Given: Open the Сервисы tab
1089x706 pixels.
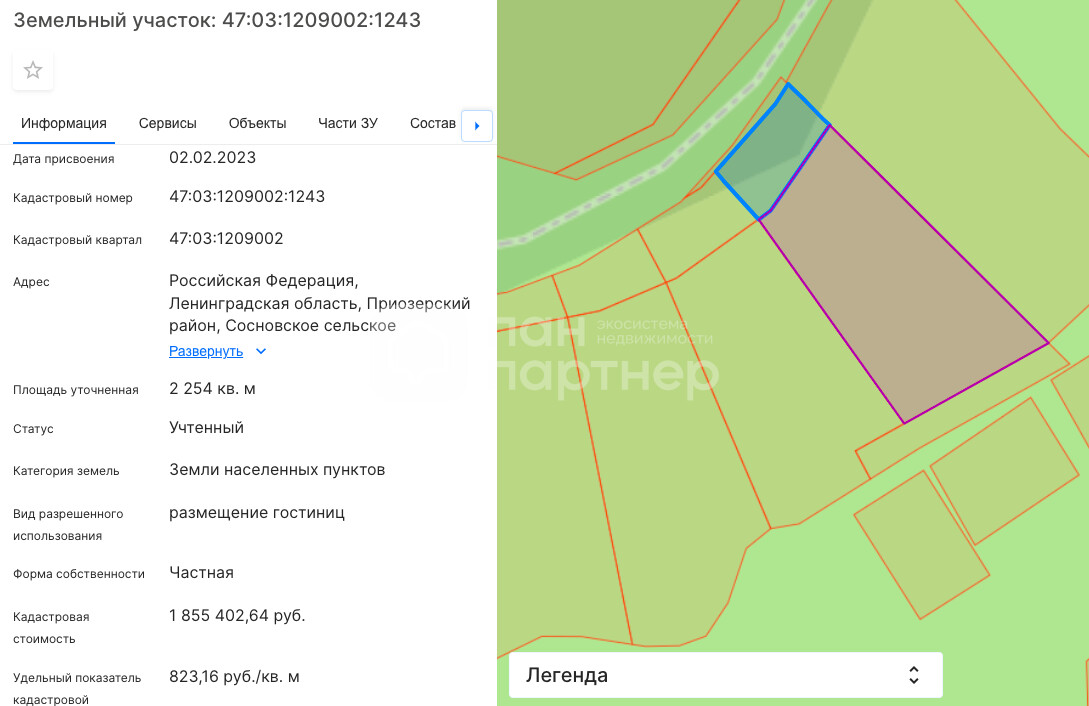Looking at the screenshot, I should pyautogui.click(x=167, y=123).
